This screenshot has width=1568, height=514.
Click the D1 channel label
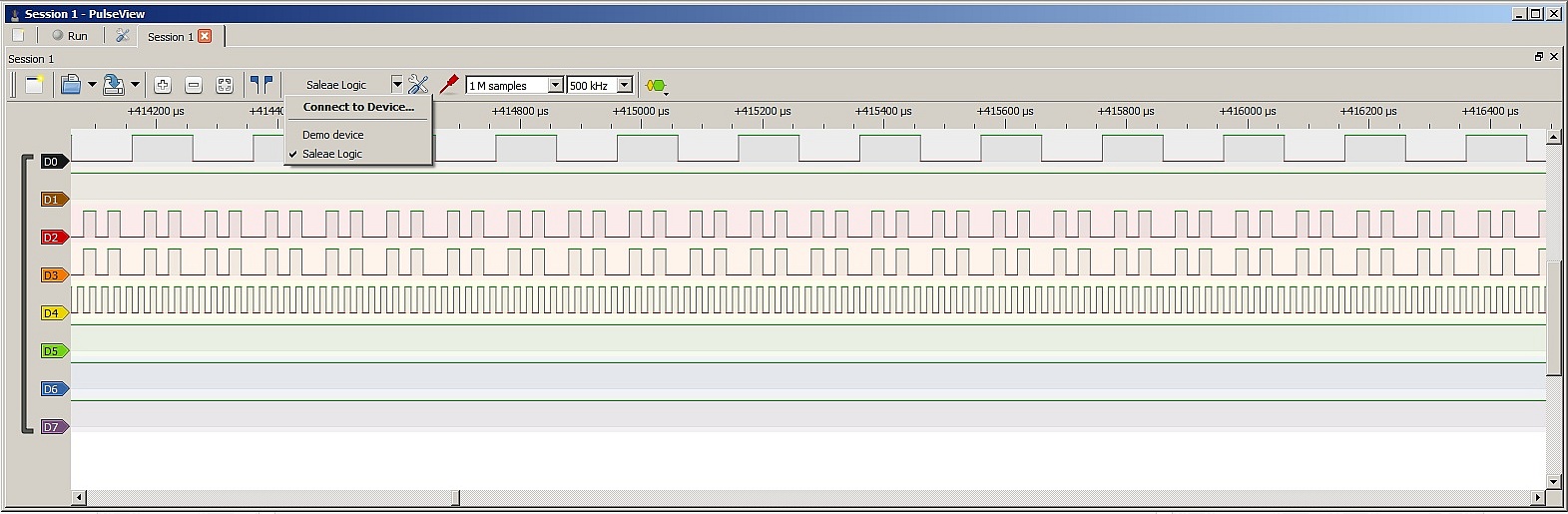coord(54,200)
